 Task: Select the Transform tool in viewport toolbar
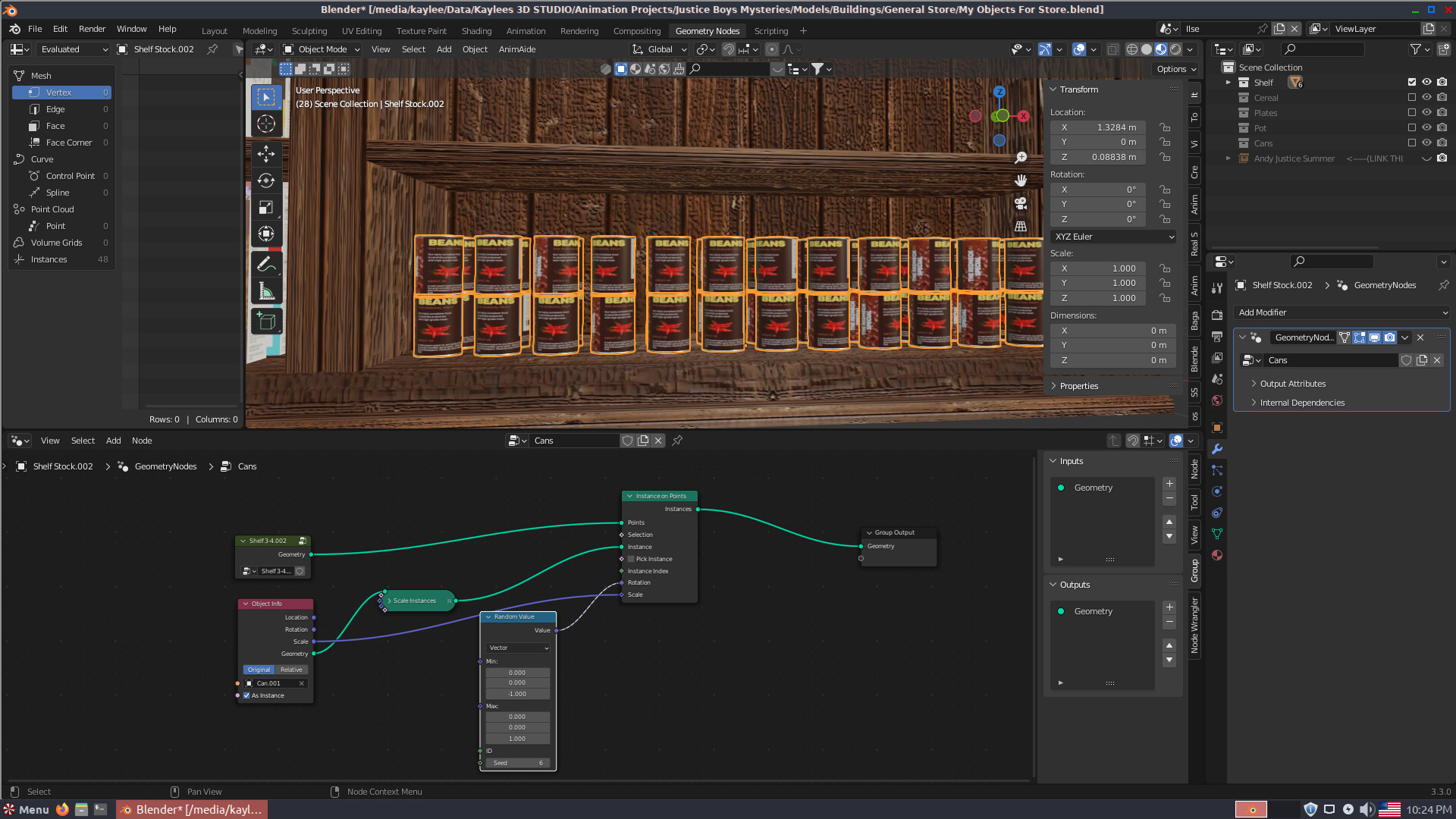[266, 234]
